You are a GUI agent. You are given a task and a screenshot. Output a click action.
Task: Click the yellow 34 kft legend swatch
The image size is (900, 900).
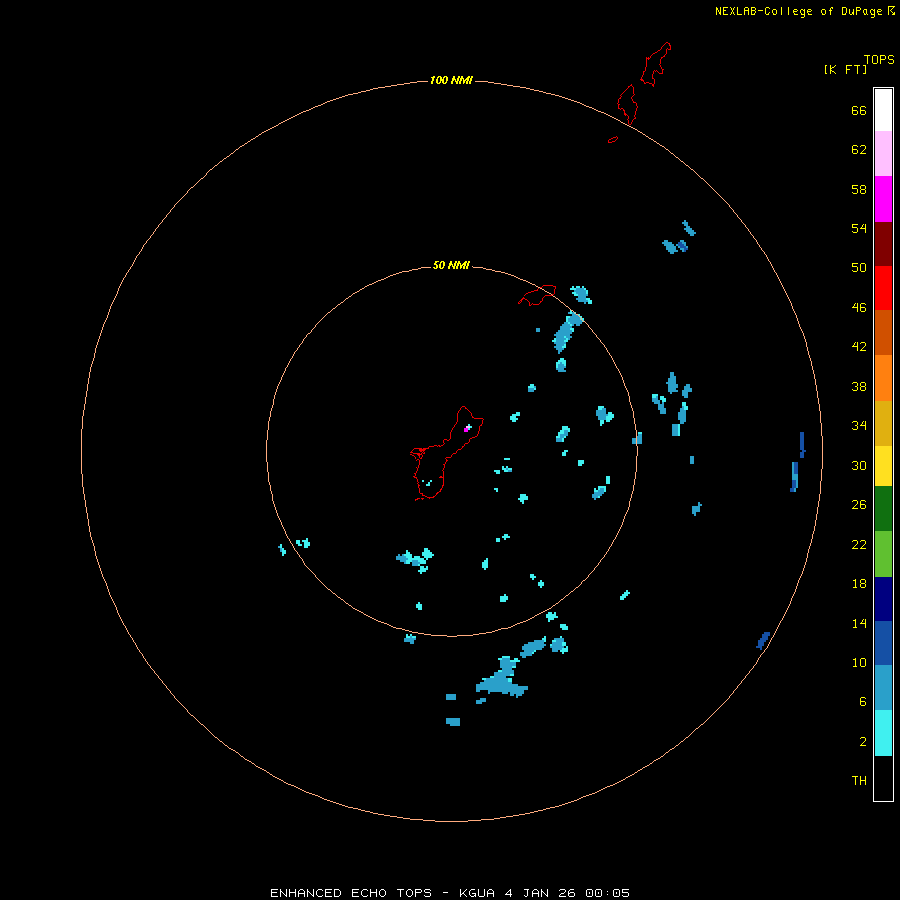(883, 466)
